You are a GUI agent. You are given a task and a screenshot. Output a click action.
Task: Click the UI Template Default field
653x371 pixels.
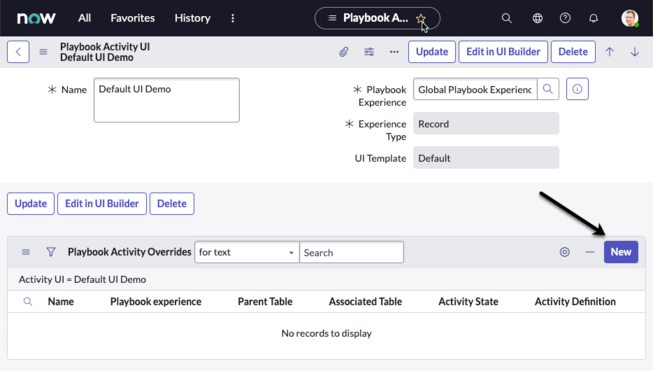coord(486,157)
